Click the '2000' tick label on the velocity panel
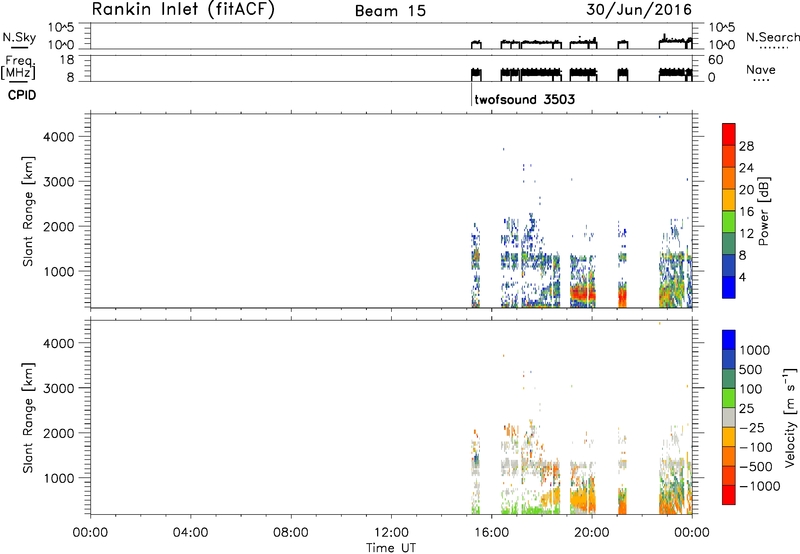Image resolution: width=800 pixels, height=554 pixels. tap(59, 433)
